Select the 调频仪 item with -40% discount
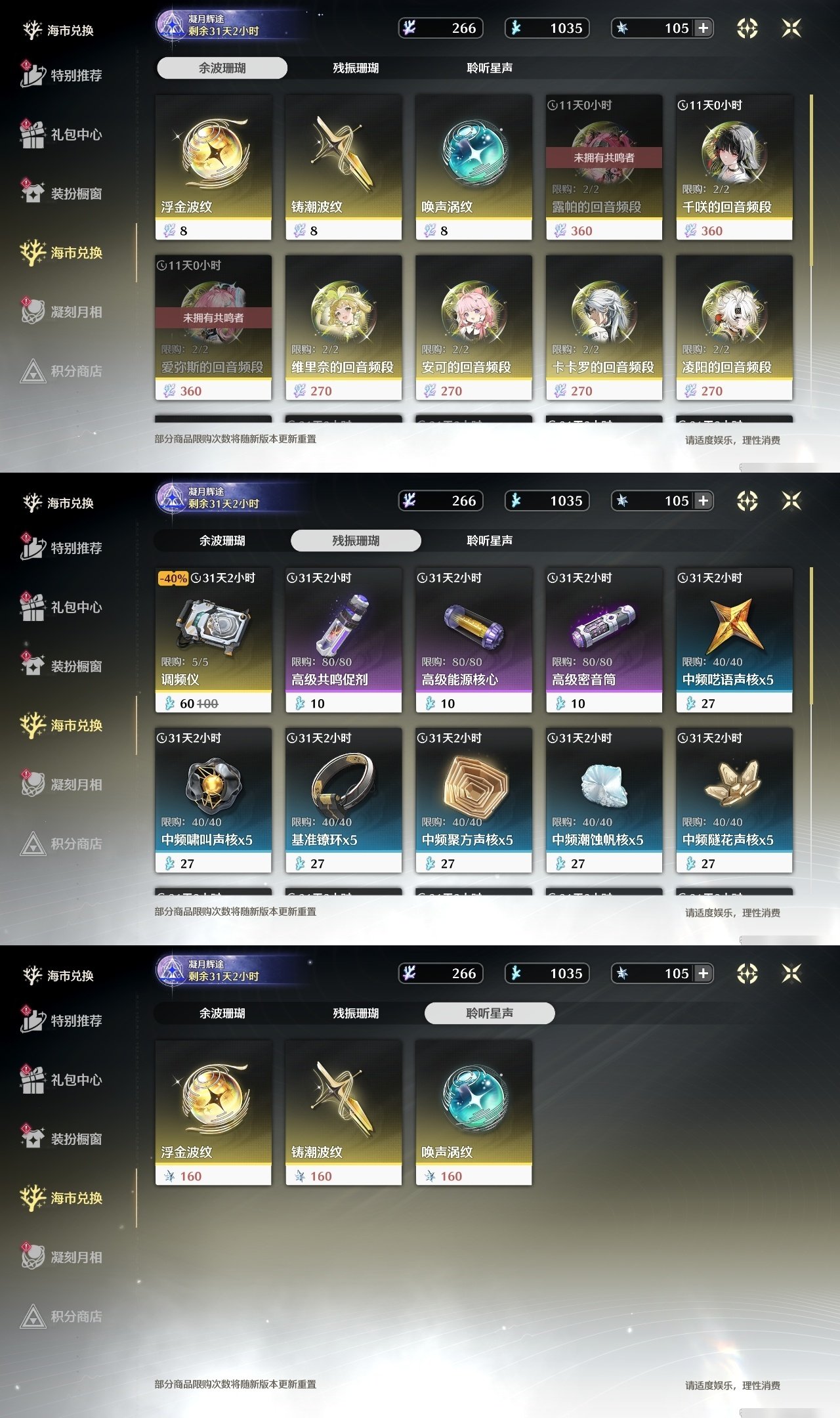Image resolution: width=840 pixels, height=1418 pixels. point(213,640)
